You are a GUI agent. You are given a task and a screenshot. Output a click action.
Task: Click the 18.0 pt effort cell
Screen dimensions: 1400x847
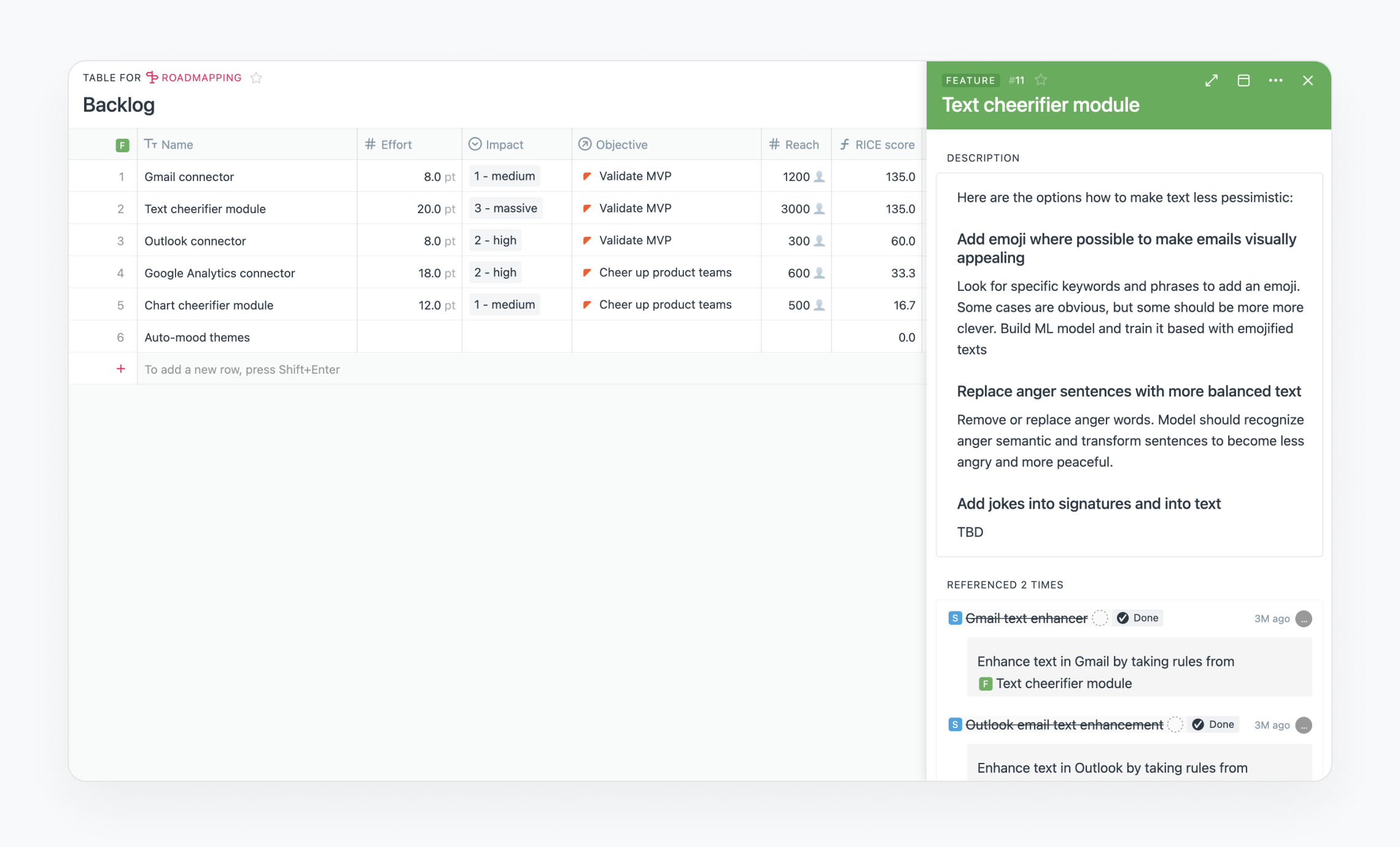[x=410, y=273]
